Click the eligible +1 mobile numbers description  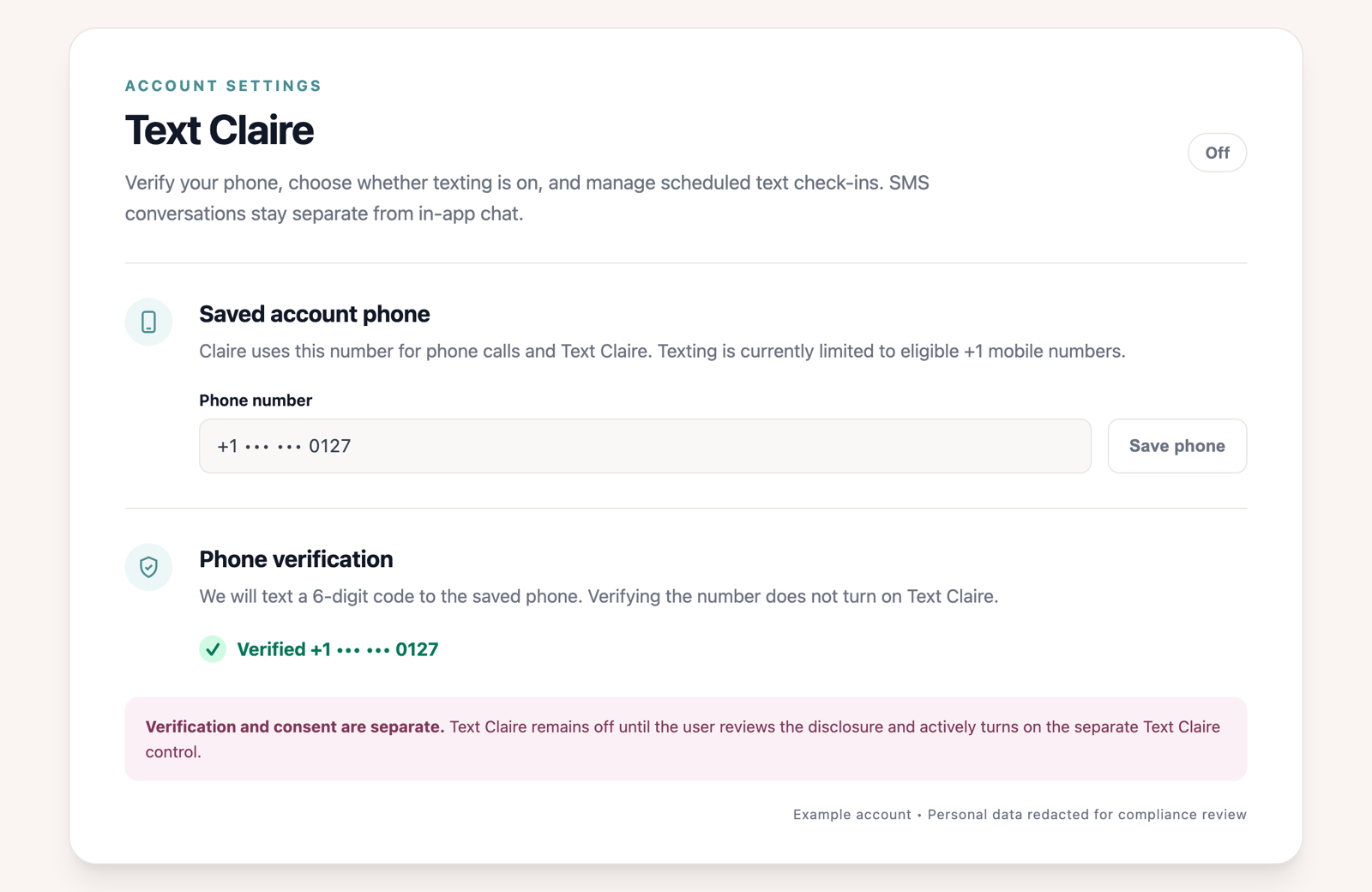point(662,351)
